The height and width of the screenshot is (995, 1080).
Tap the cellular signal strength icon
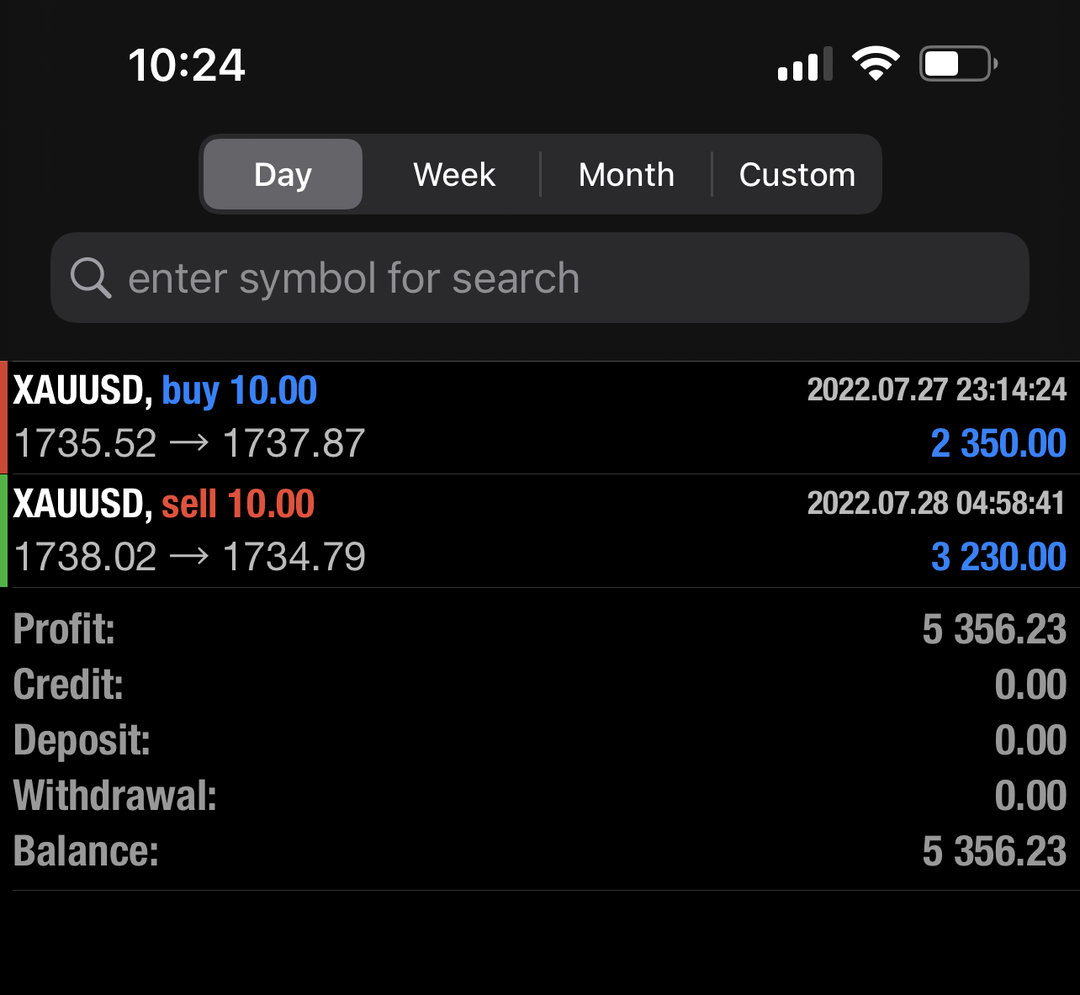[803, 63]
